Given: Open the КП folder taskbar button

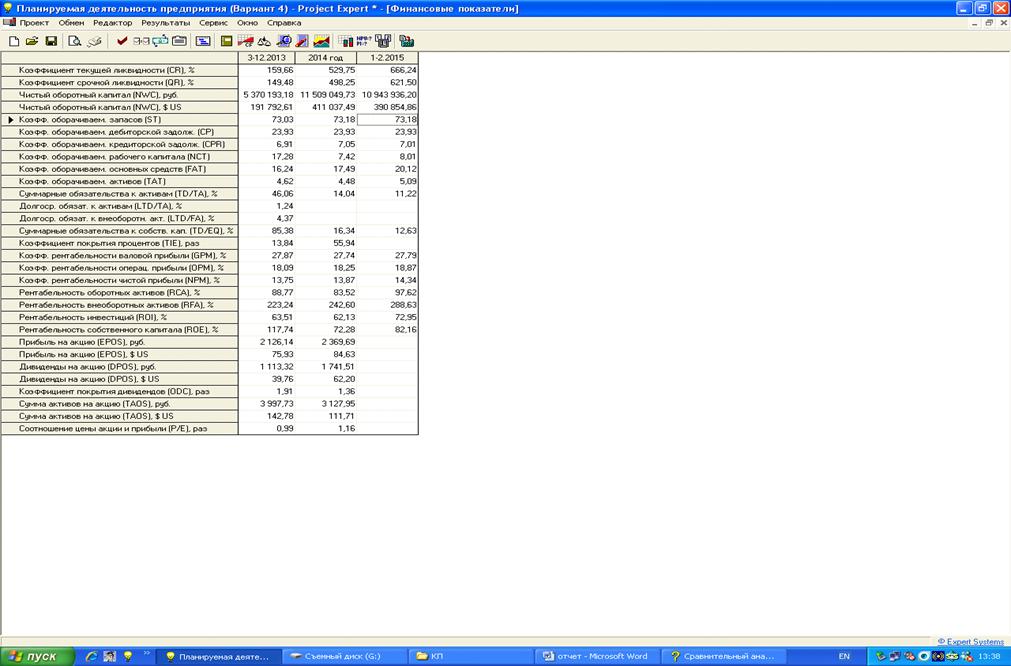Looking at the screenshot, I should point(471,656).
